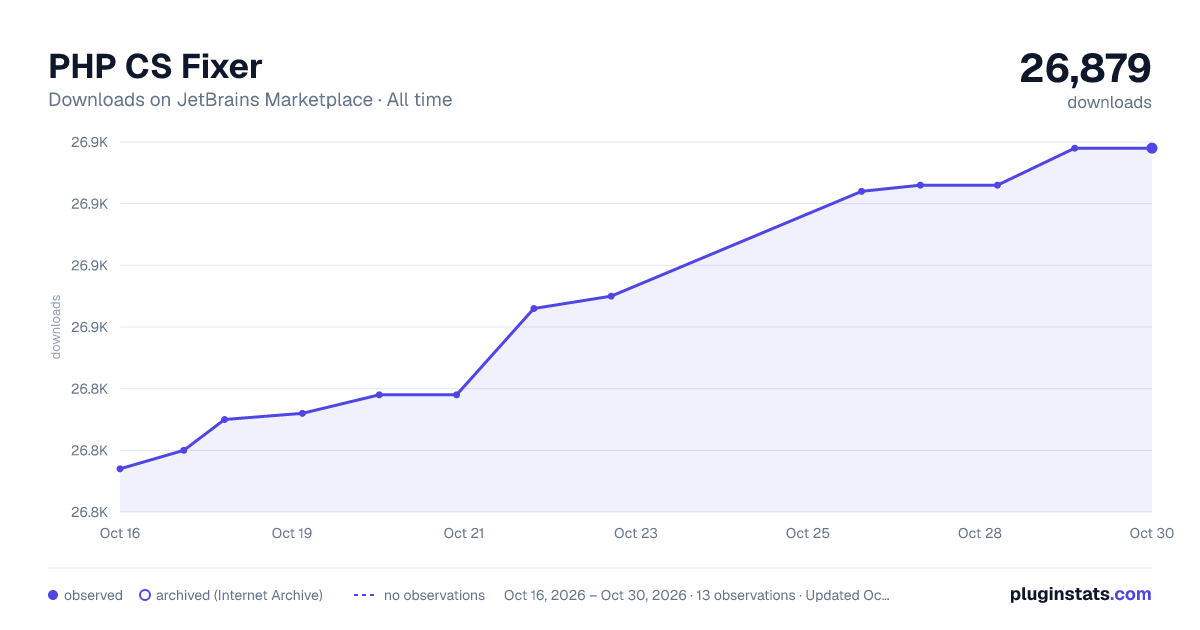Click the 26,879 total downloads figure

[1085, 68]
